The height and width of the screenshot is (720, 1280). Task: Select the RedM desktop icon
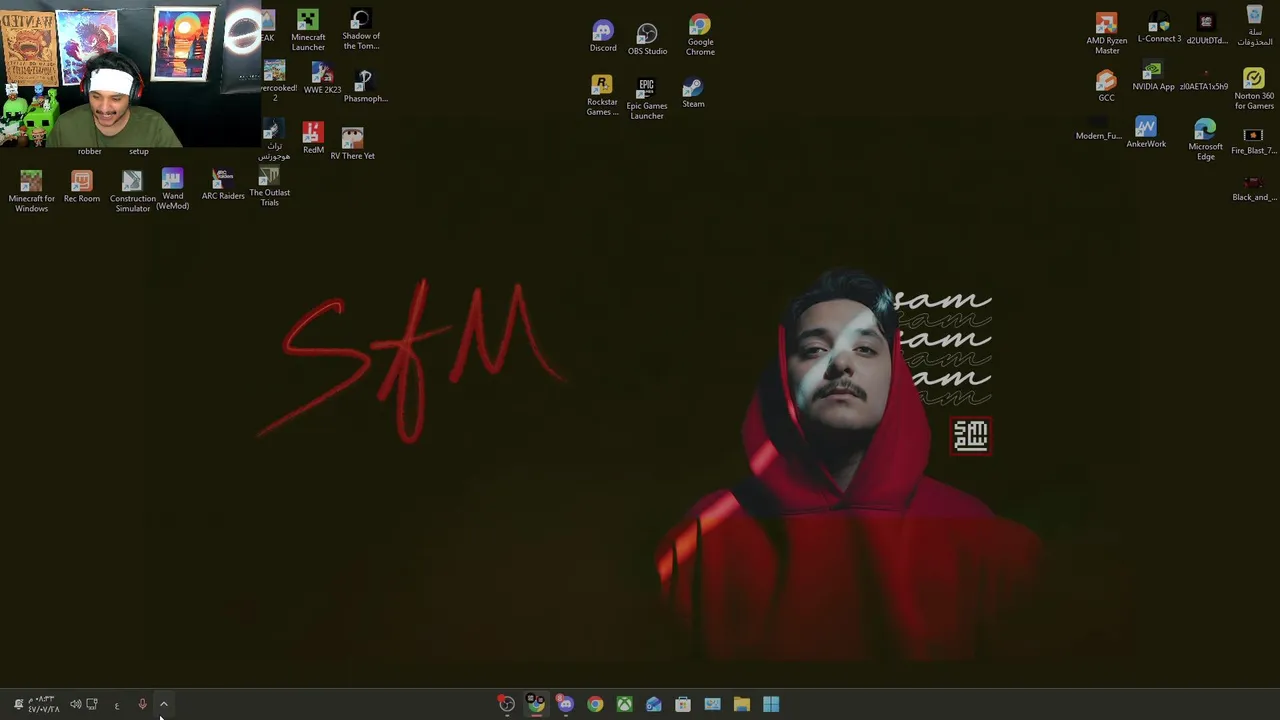313,138
